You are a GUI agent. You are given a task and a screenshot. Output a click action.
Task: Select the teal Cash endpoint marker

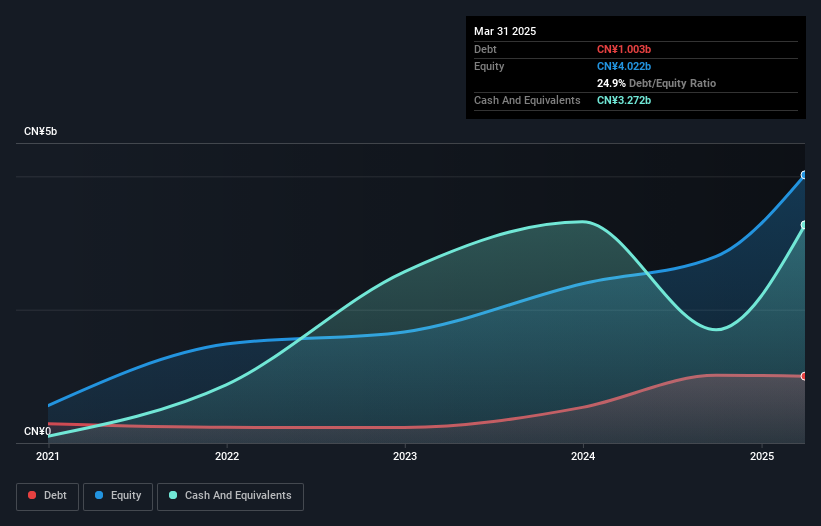pyautogui.click(x=804, y=225)
